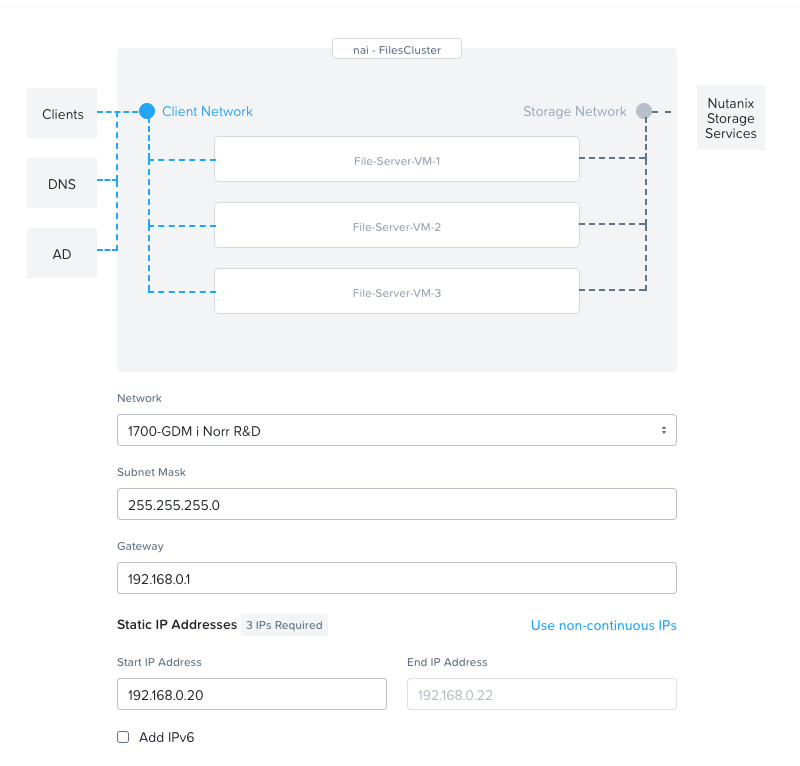Click the Gateway input field

396,578
